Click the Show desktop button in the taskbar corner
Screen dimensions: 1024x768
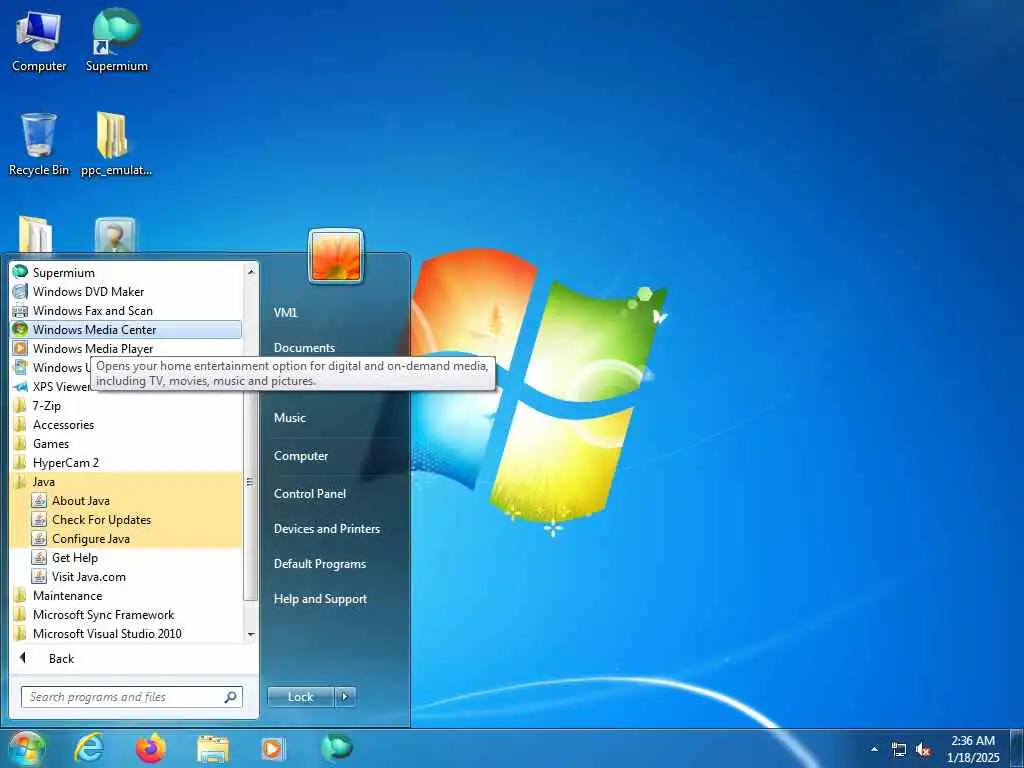click(1017, 749)
